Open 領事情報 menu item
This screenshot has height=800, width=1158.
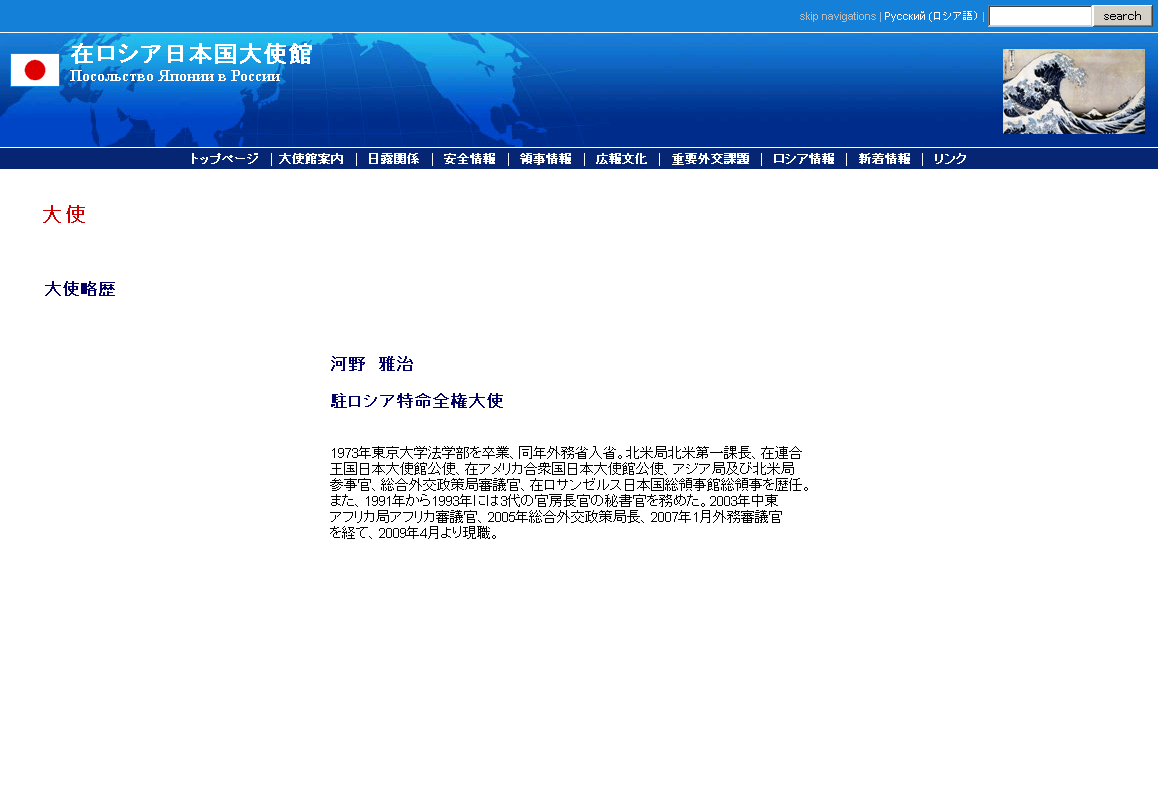pos(546,159)
